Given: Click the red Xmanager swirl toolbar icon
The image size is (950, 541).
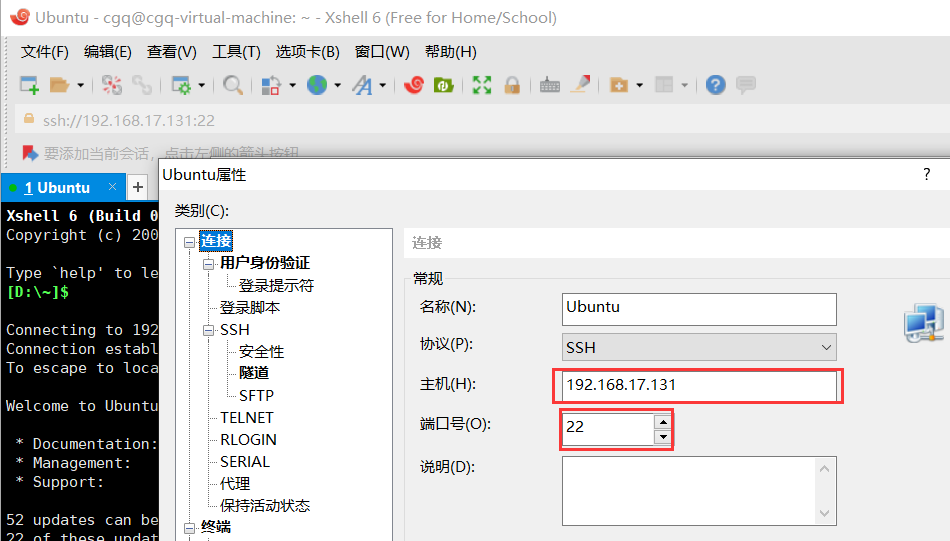Looking at the screenshot, I should (414, 85).
